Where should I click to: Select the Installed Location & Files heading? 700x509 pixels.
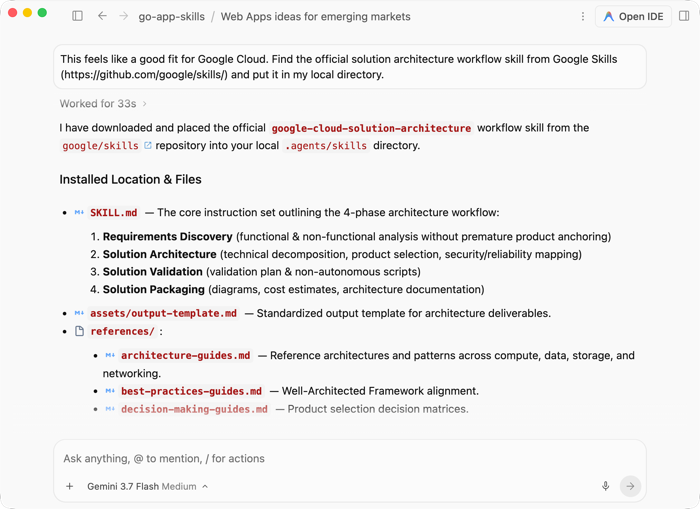point(130,179)
